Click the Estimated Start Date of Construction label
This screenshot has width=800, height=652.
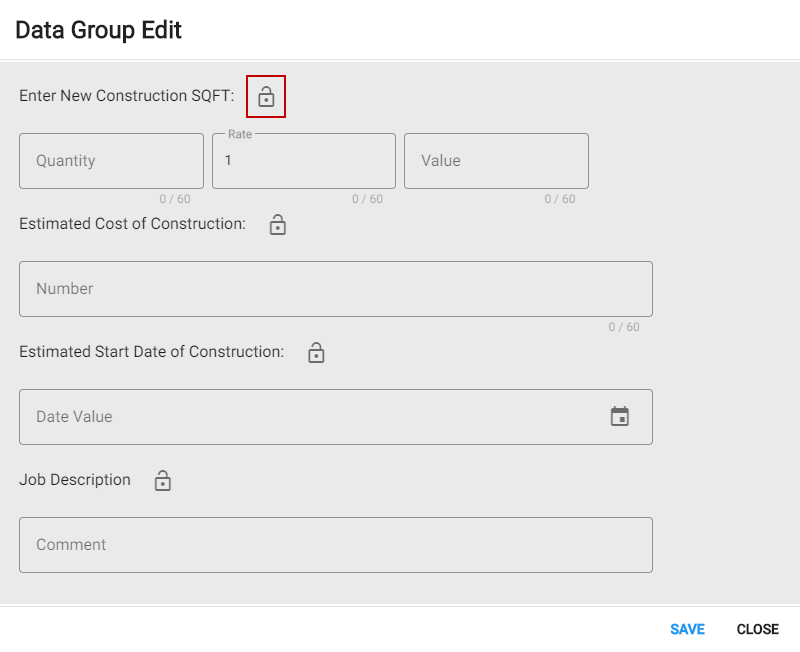coord(151,352)
